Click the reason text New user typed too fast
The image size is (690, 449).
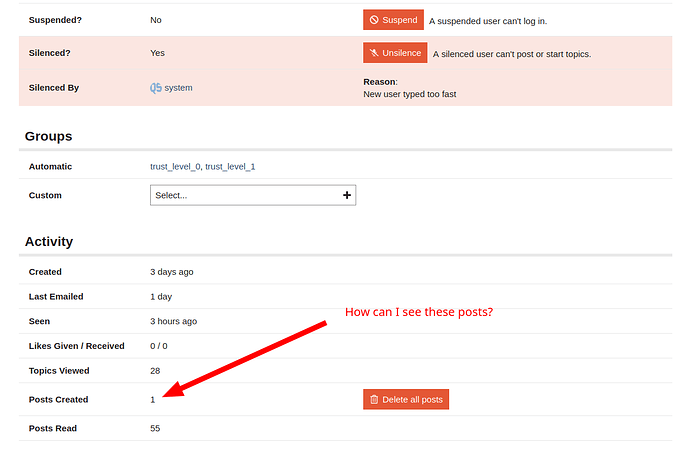tap(410, 94)
